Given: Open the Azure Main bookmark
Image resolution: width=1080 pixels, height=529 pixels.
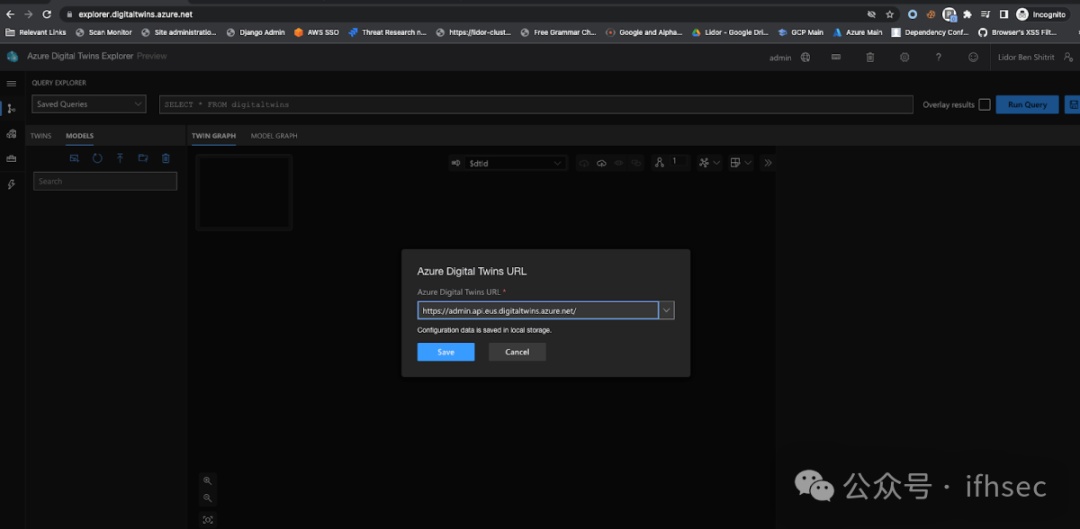Looking at the screenshot, I should pyautogui.click(x=858, y=32).
